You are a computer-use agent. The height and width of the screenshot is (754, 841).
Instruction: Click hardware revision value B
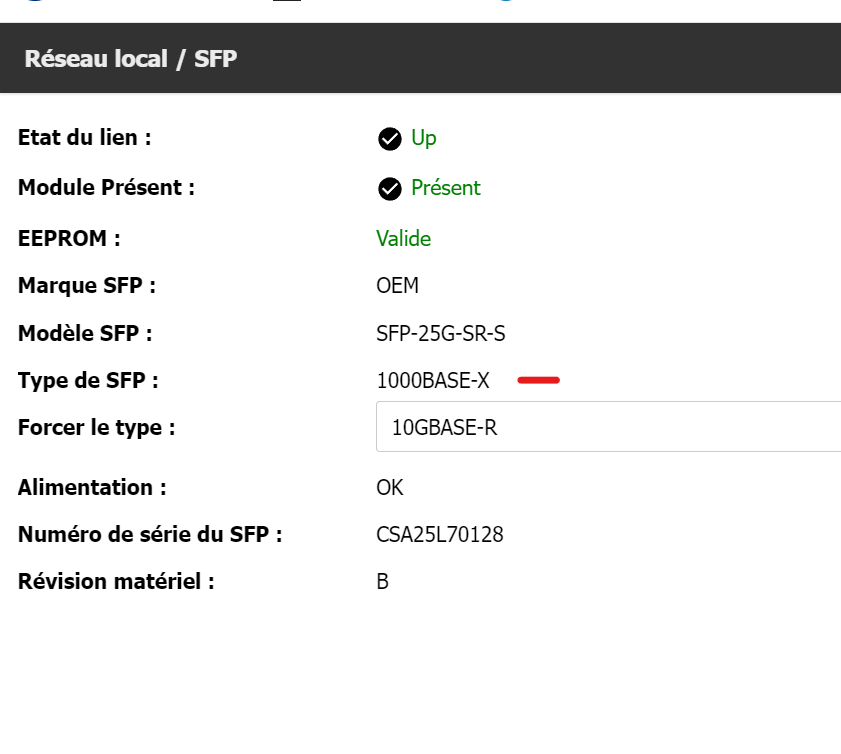[x=383, y=582]
